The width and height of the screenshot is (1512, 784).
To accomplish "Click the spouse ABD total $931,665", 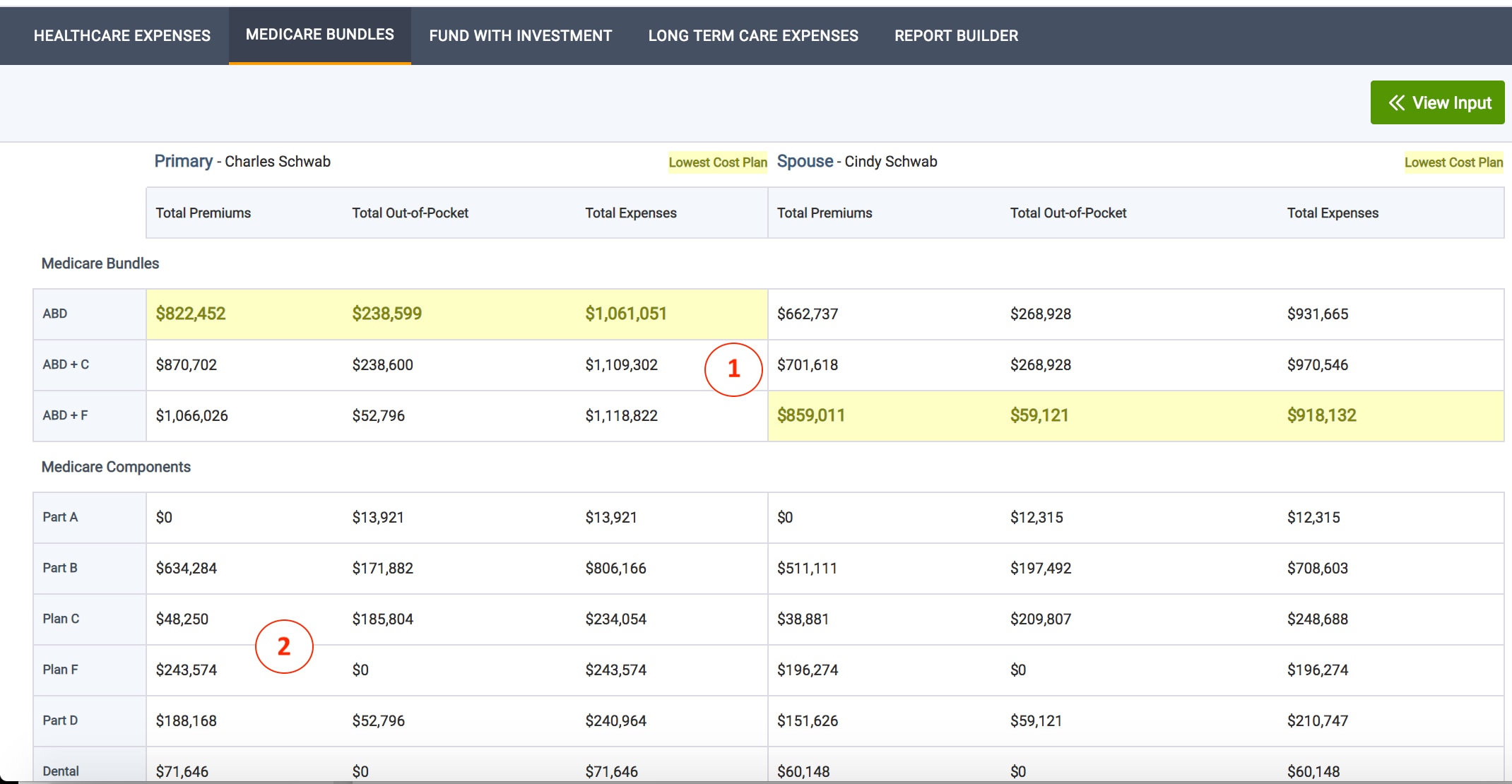I will point(1318,314).
